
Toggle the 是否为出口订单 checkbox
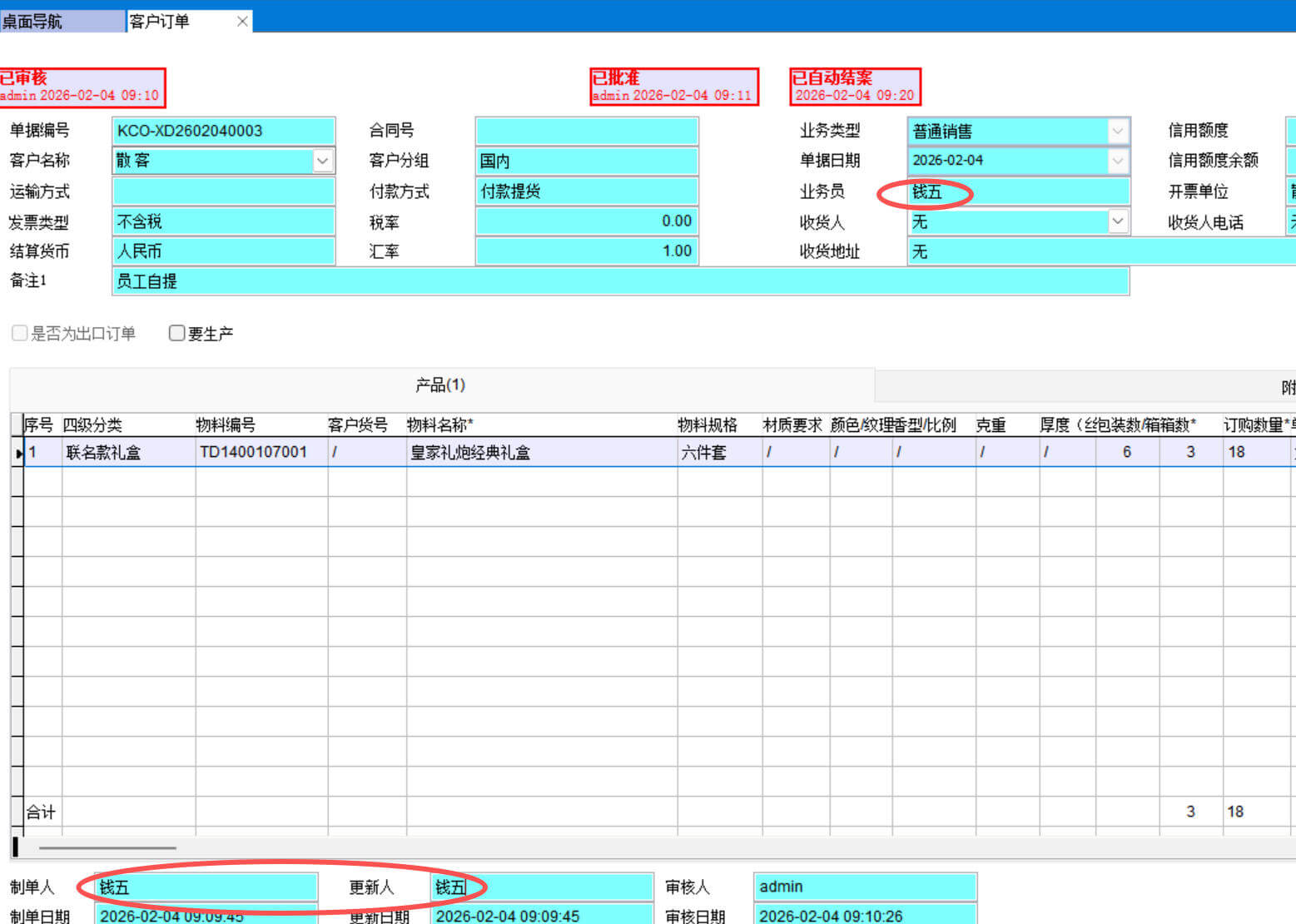pos(20,333)
